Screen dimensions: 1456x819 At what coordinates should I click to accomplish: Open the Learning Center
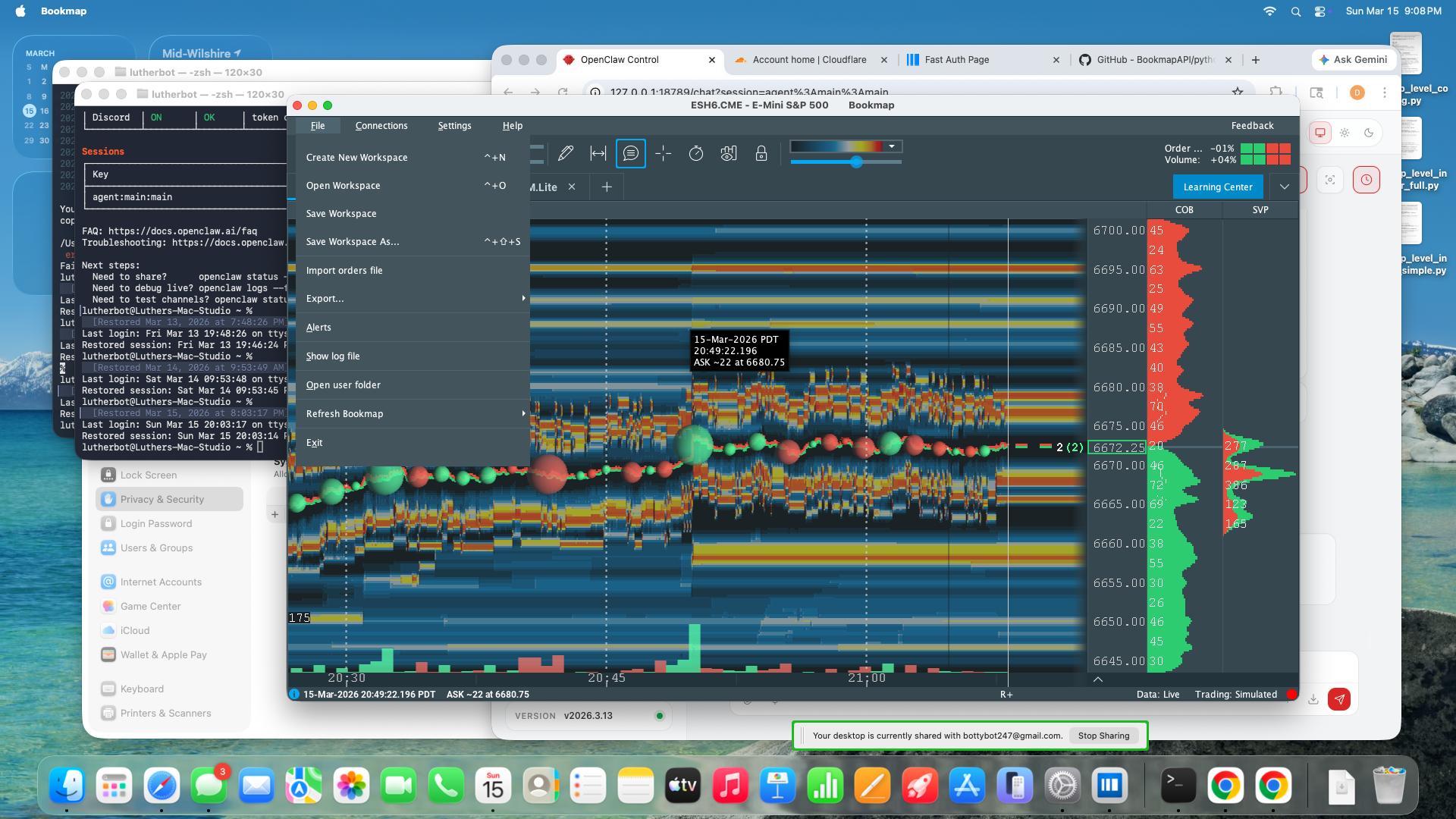tap(1217, 187)
